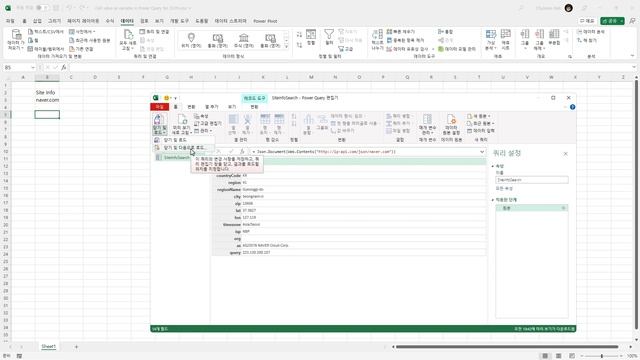
Task: Click the Share (공유) button
Action: tap(612, 21)
